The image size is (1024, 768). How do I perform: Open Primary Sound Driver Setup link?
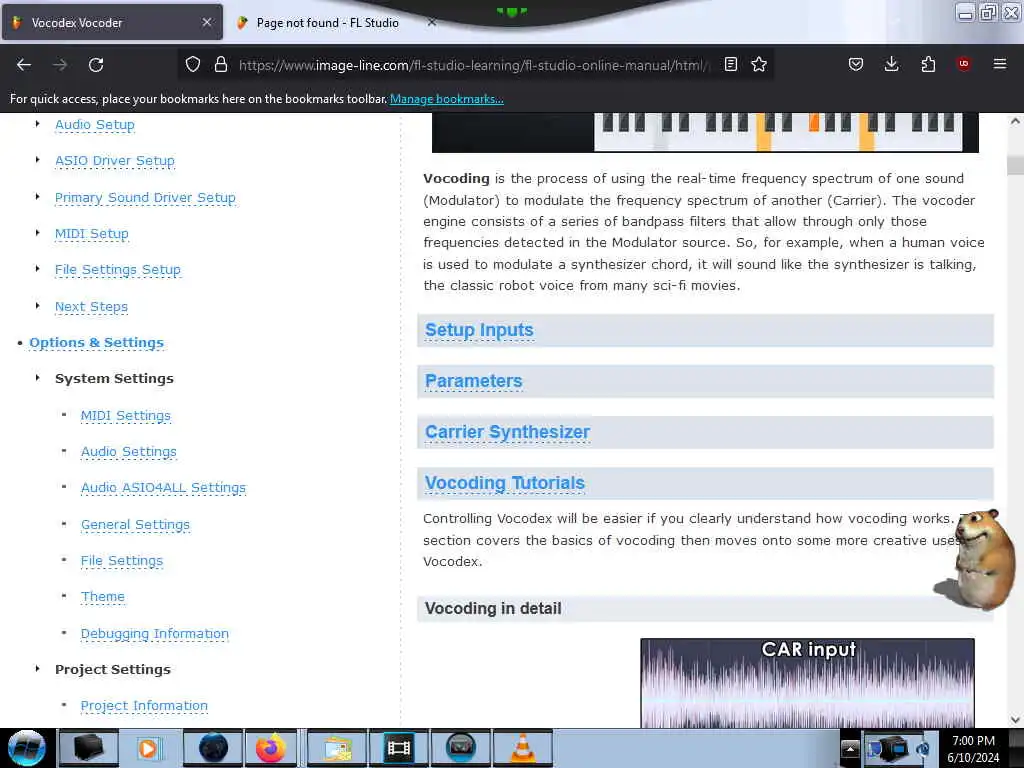click(x=145, y=197)
